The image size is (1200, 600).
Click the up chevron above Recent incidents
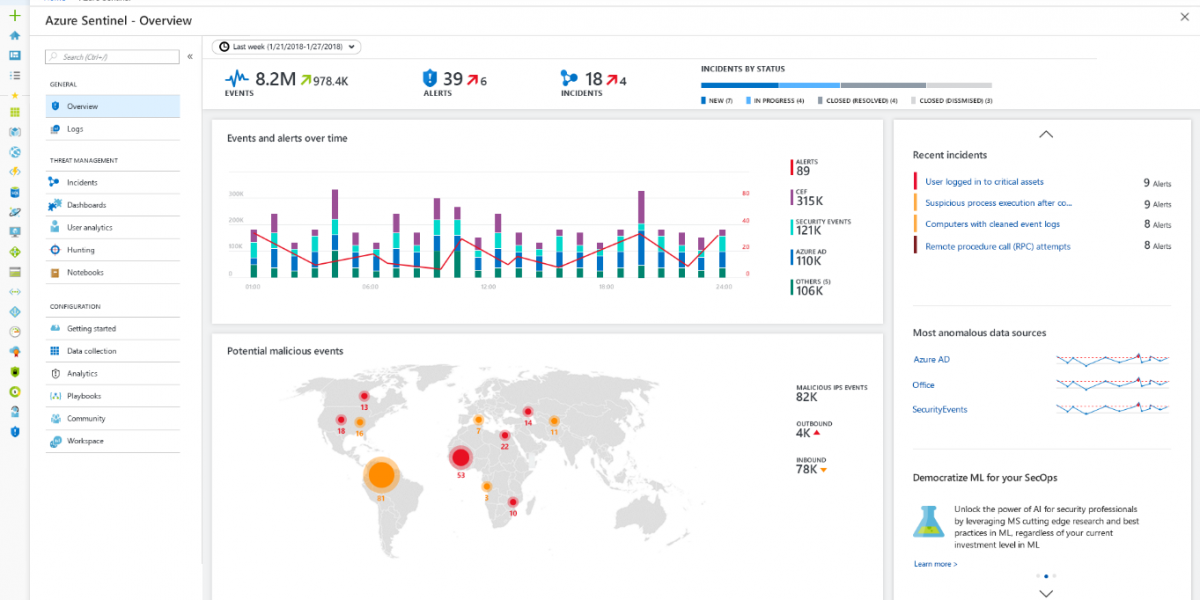coord(1046,133)
